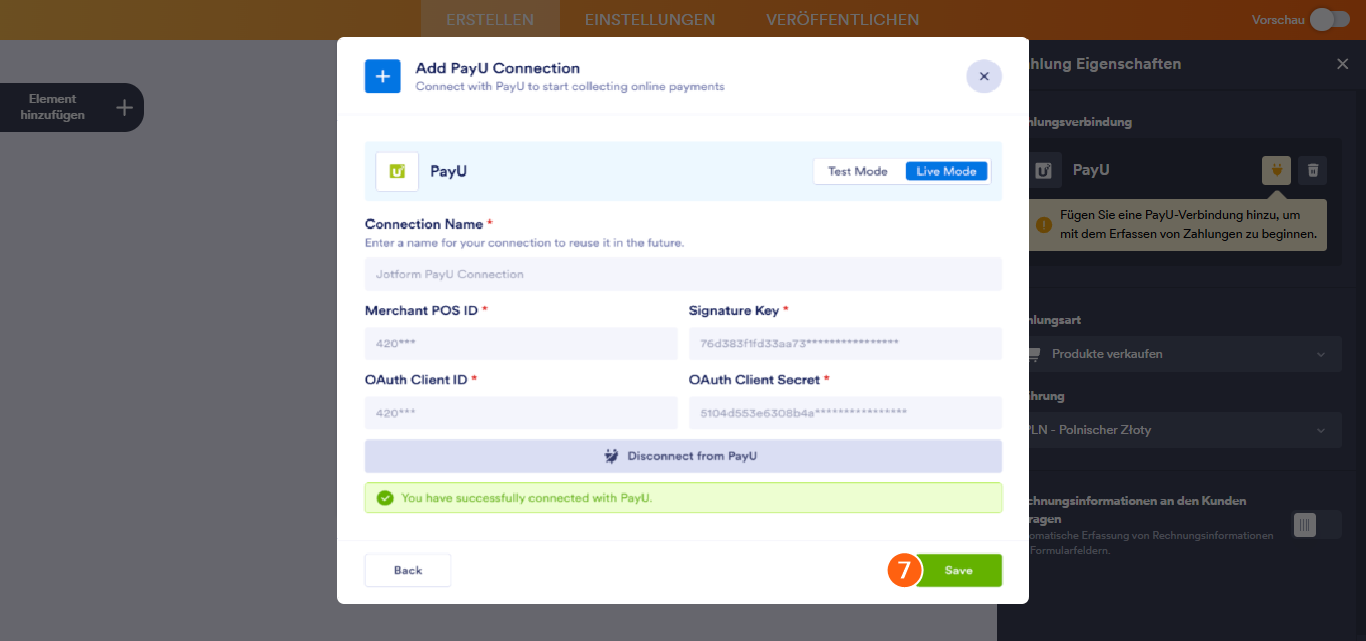
Task: Select the orange plug icon to connect PayU
Action: 1276,170
